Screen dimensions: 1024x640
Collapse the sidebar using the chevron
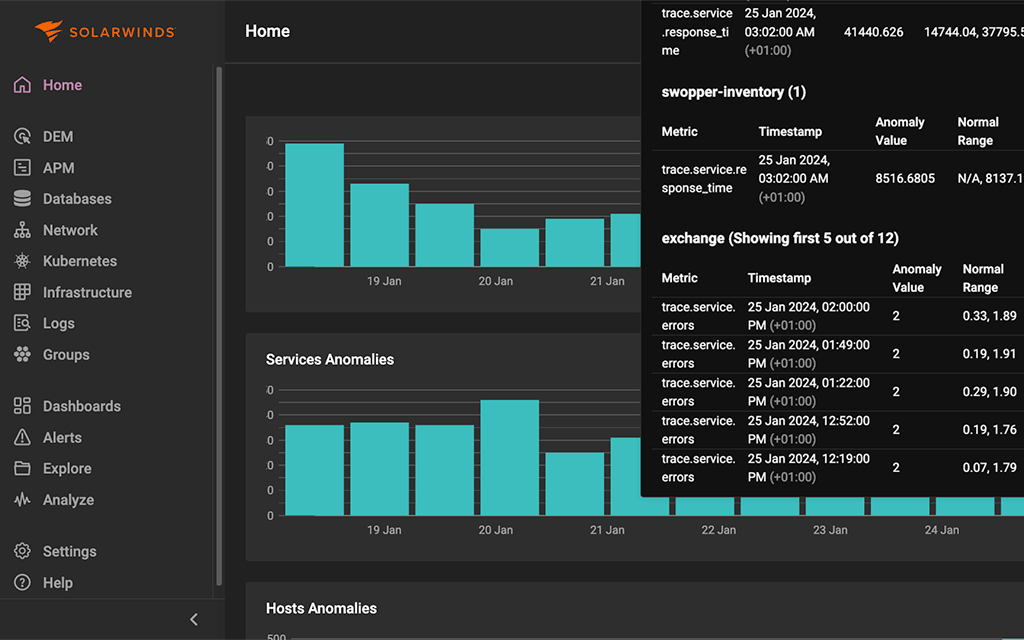point(193,619)
